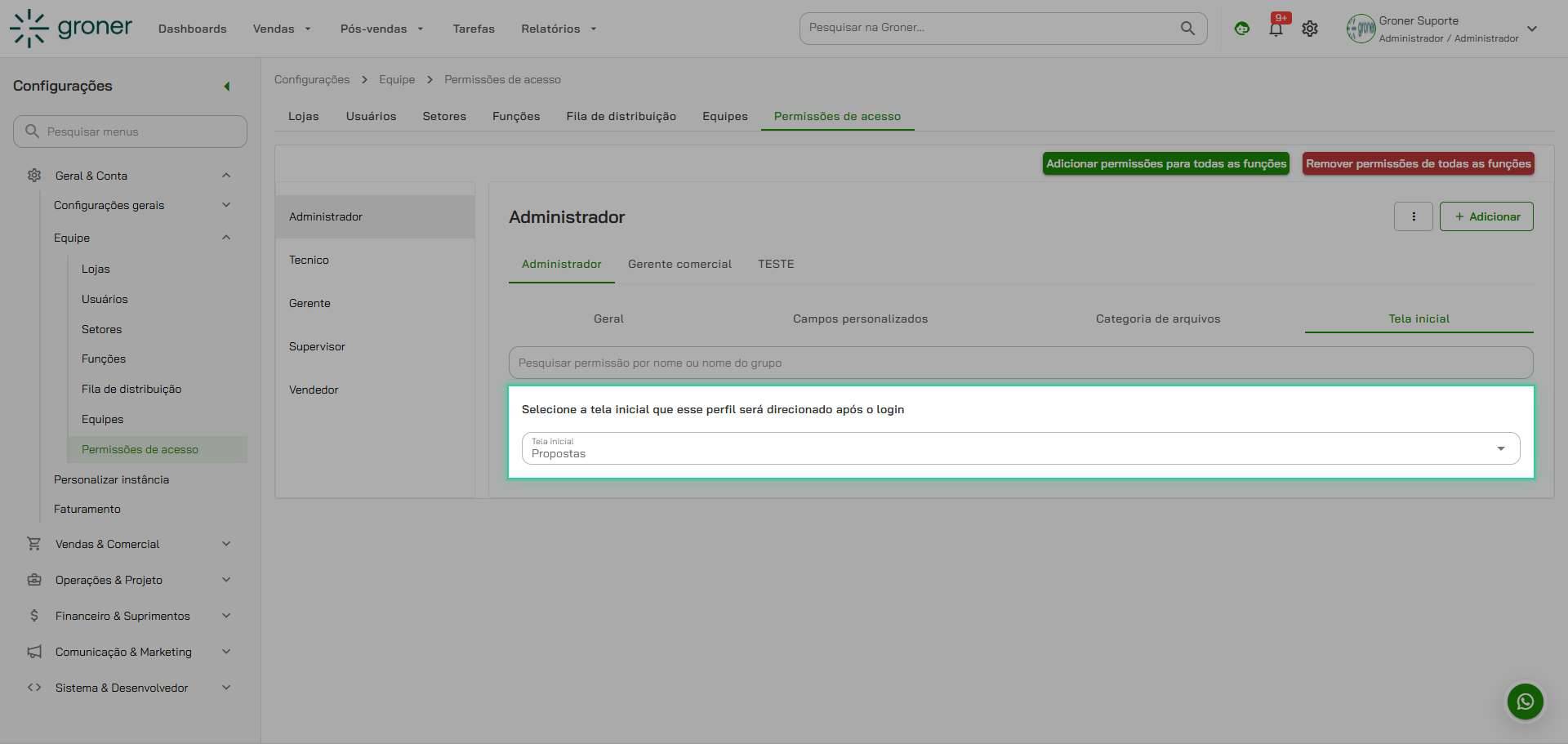Click the green globe icon near notifications
Image resolution: width=1568 pixels, height=744 pixels.
coord(1241,28)
